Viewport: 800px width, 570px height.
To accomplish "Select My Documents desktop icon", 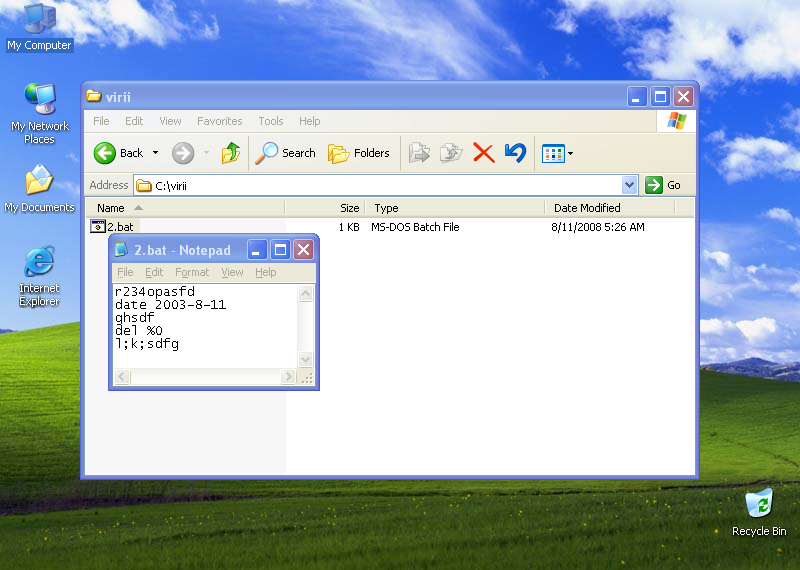I will coord(39,188).
